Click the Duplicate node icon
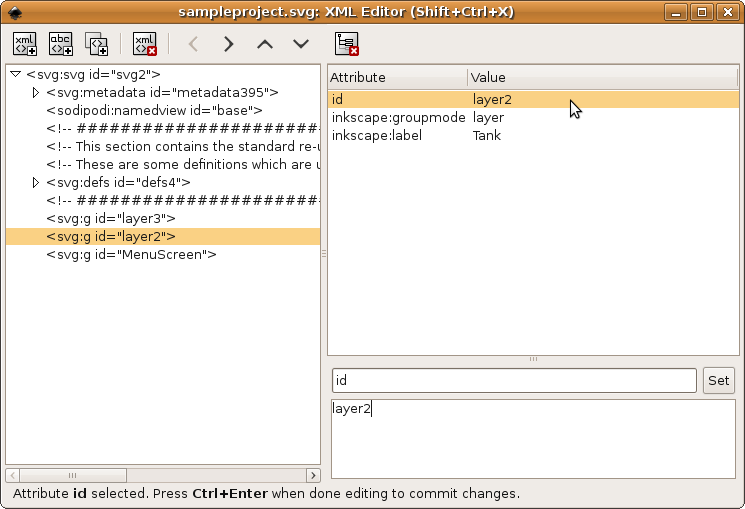This screenshot has height=509, width=745. [96, 44]
